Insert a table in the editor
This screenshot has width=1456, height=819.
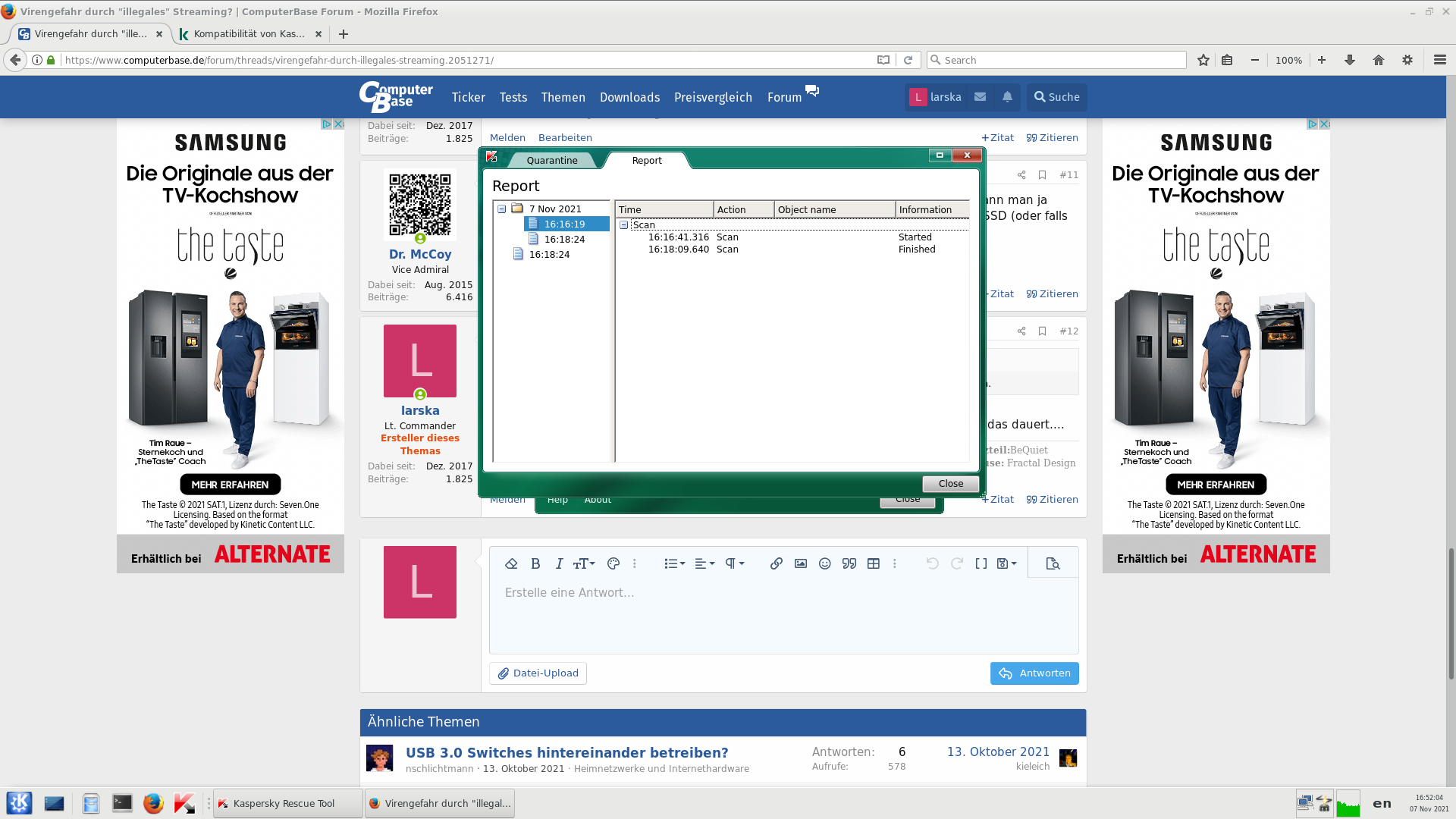[x=873, y=563]
